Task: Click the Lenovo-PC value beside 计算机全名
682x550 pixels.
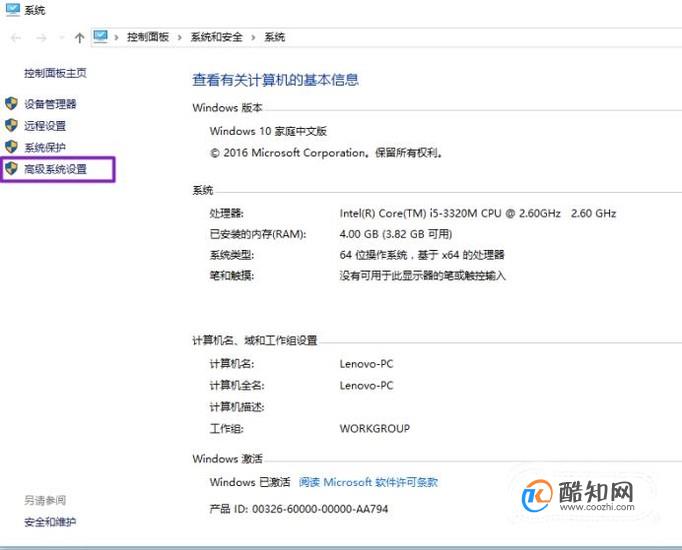Action: click(366, 385)
